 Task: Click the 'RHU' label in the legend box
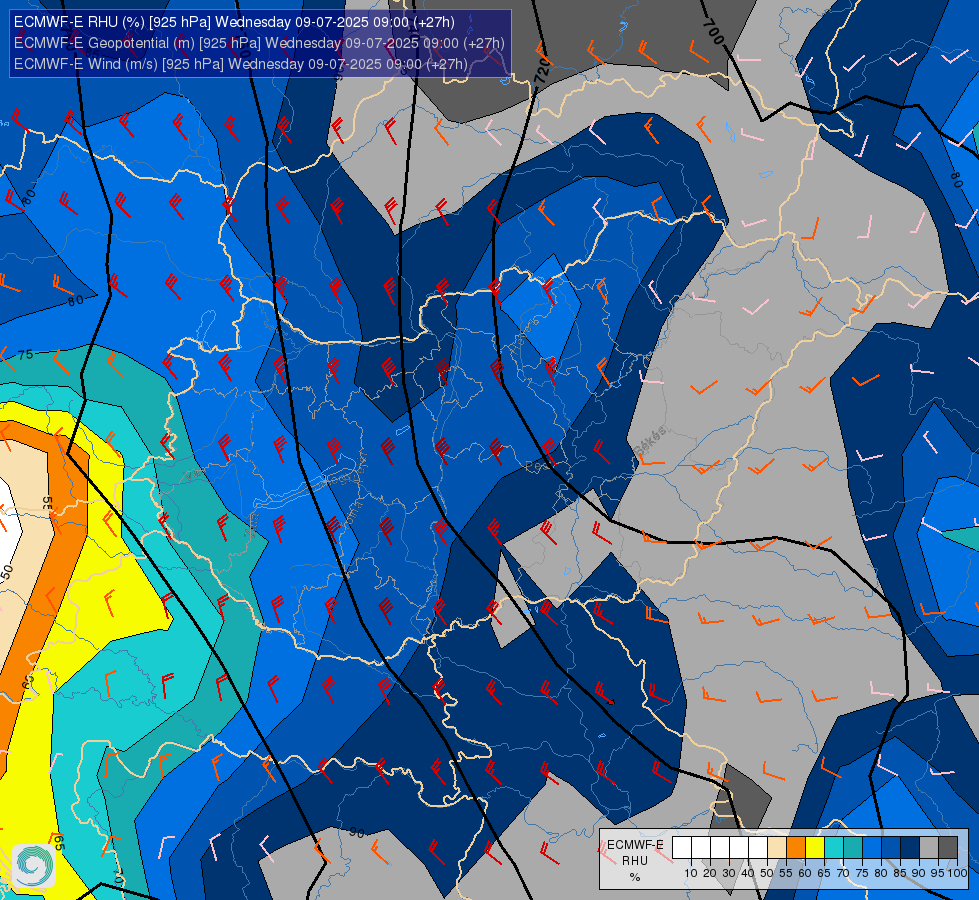635,861
